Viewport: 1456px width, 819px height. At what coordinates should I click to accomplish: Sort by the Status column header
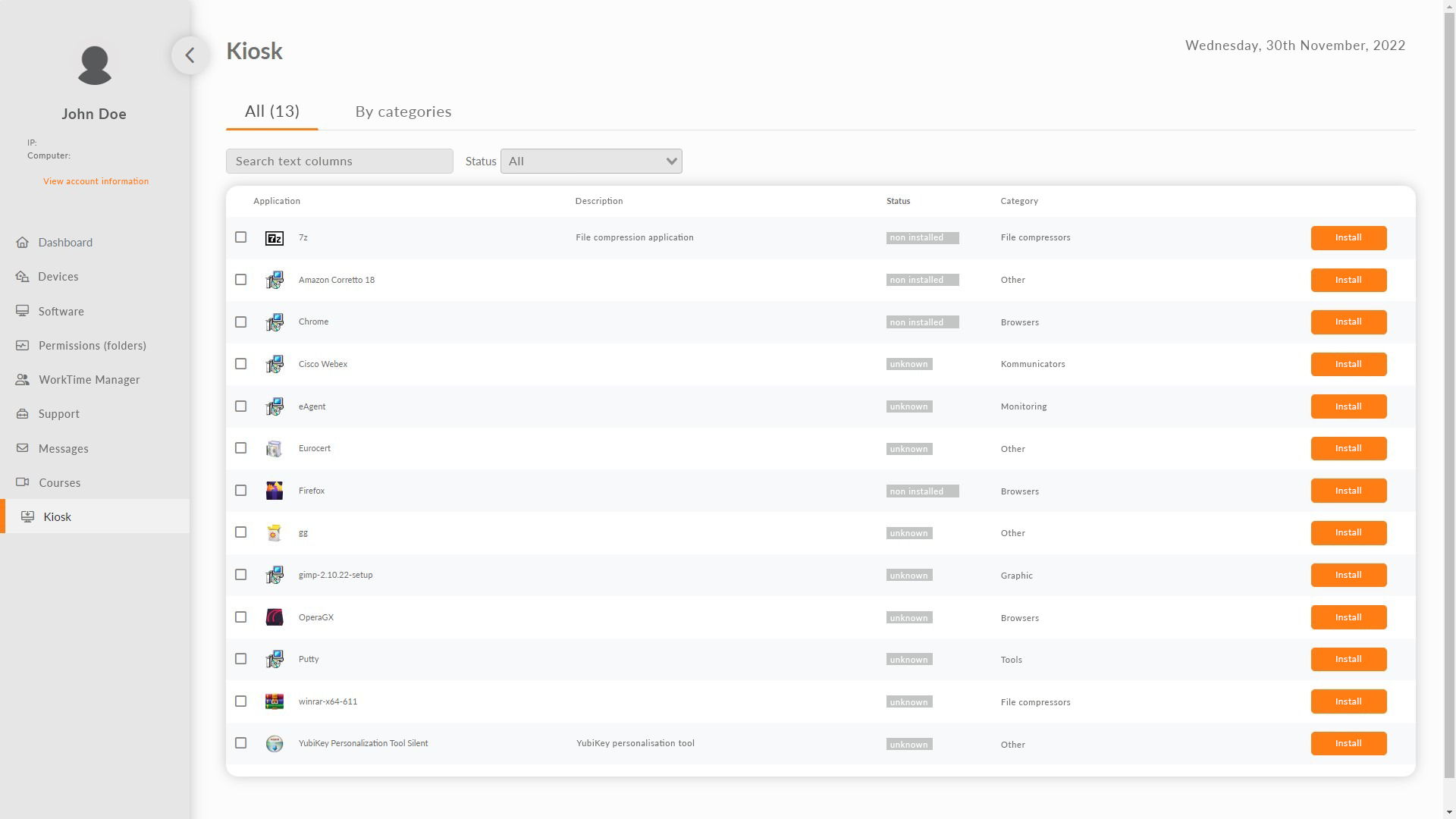tap(898, 201)
